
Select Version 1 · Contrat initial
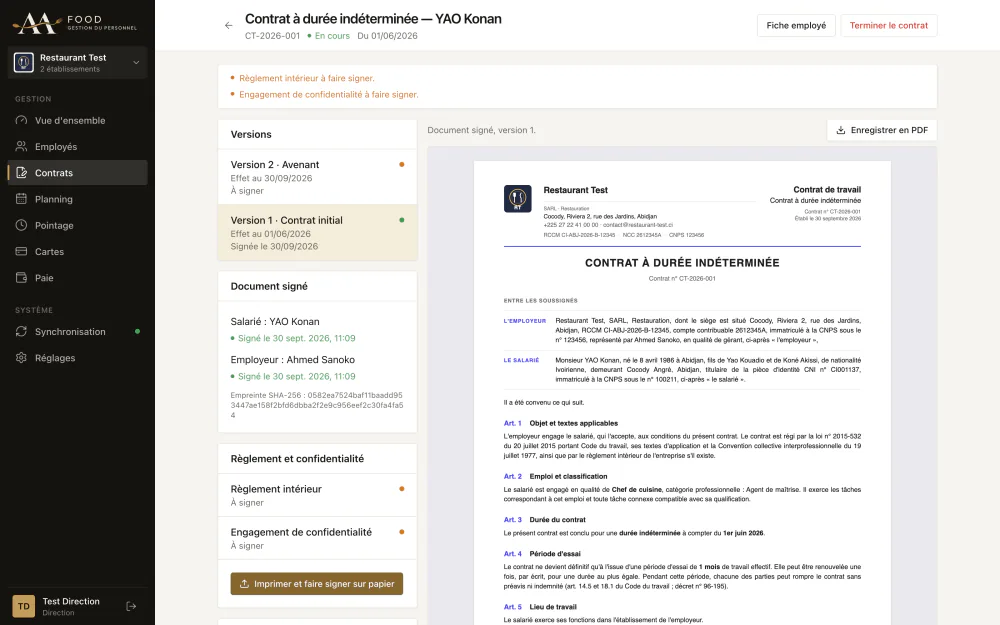(x=318, y=233)
